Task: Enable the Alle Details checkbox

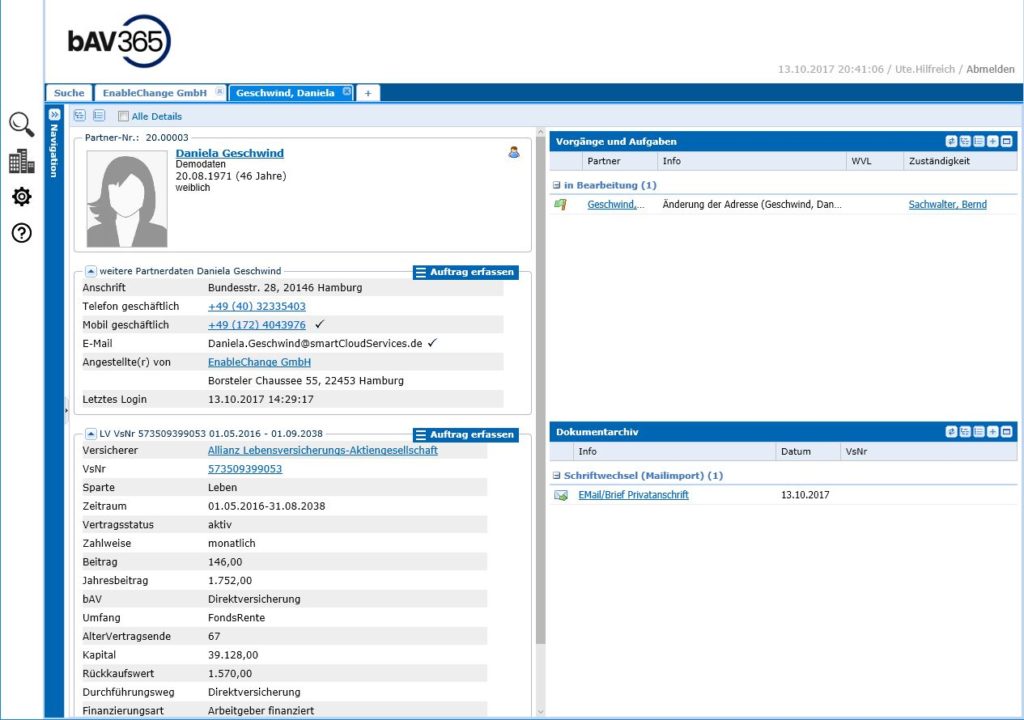Action: tap(124, 116)
